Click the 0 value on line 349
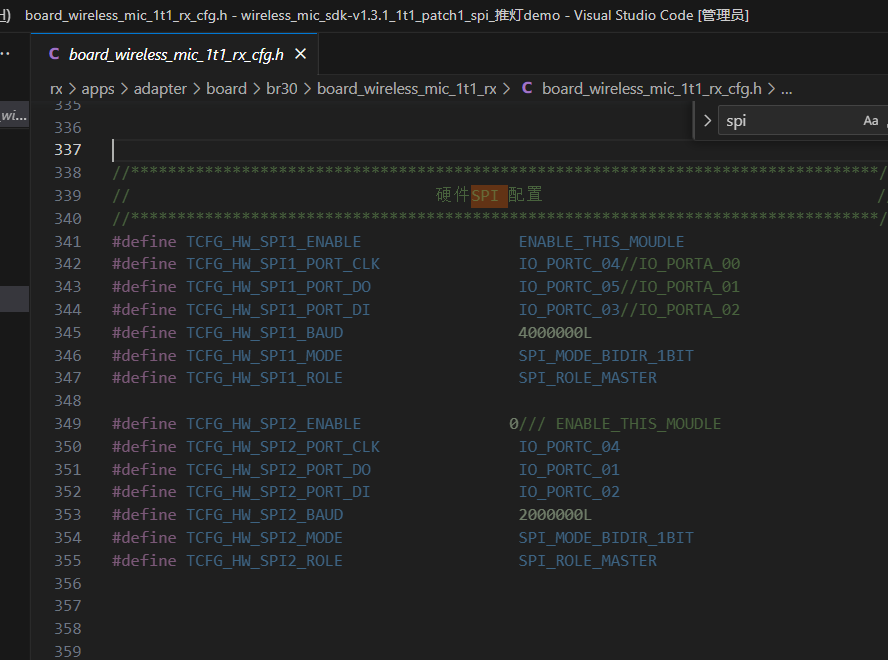Viewport: 888px width, 660px height. tap(514, 424)
